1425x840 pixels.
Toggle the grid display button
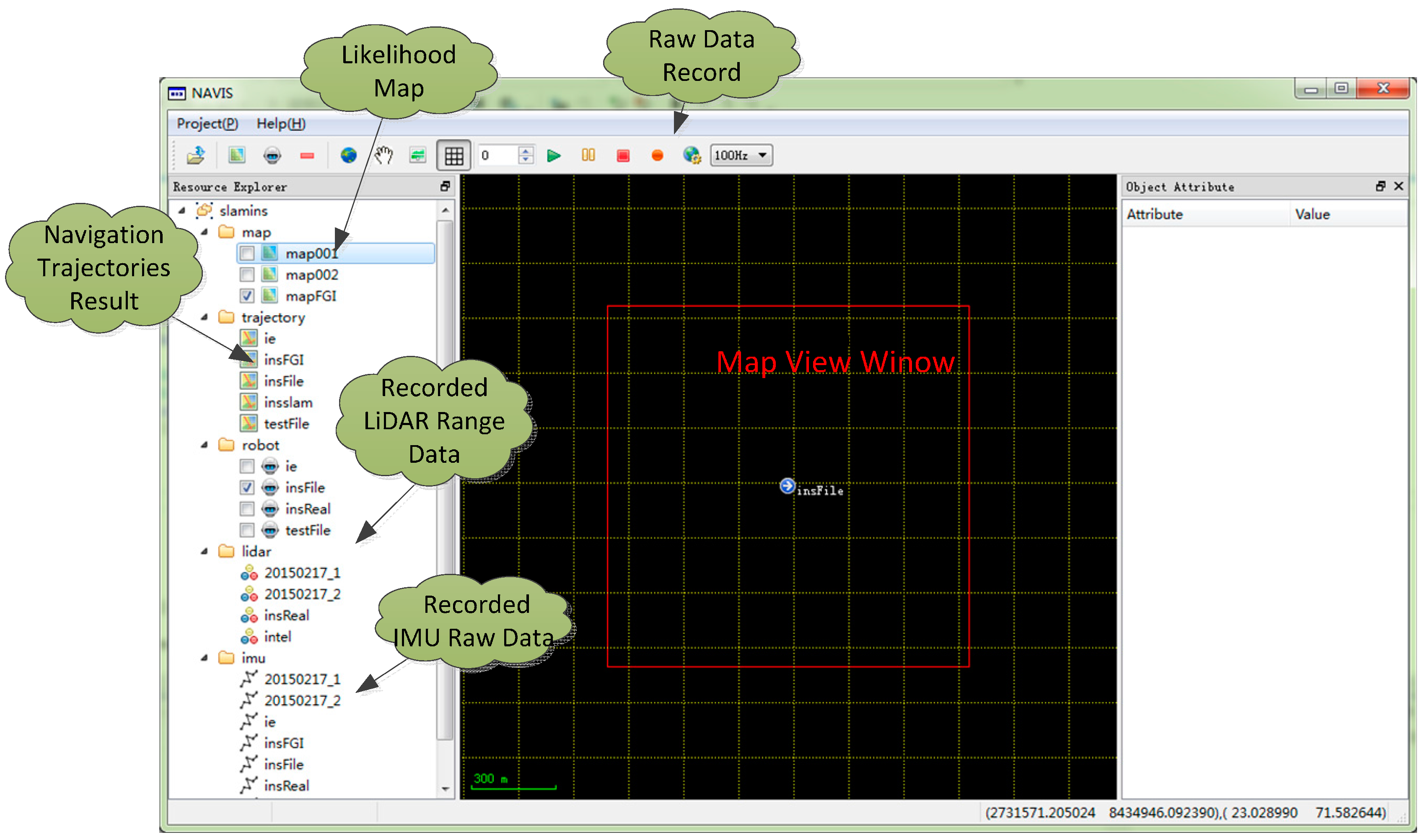tap(454, 156)
